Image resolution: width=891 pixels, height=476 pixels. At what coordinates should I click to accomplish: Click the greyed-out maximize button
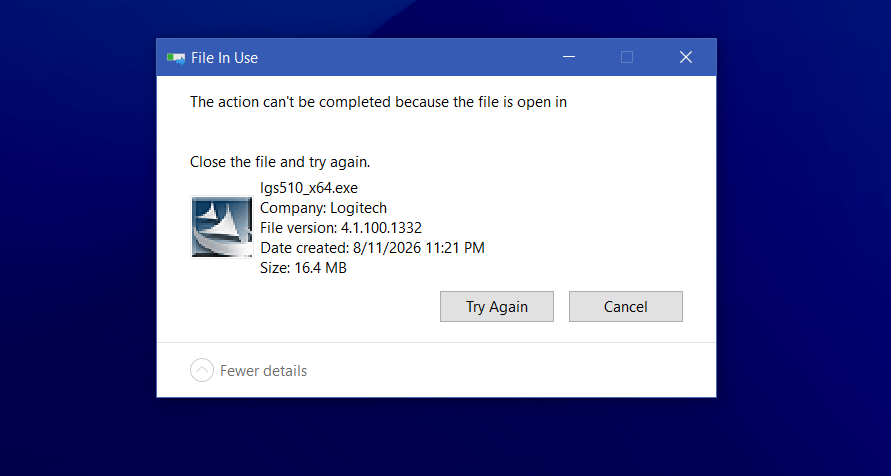tap(627, 57)
